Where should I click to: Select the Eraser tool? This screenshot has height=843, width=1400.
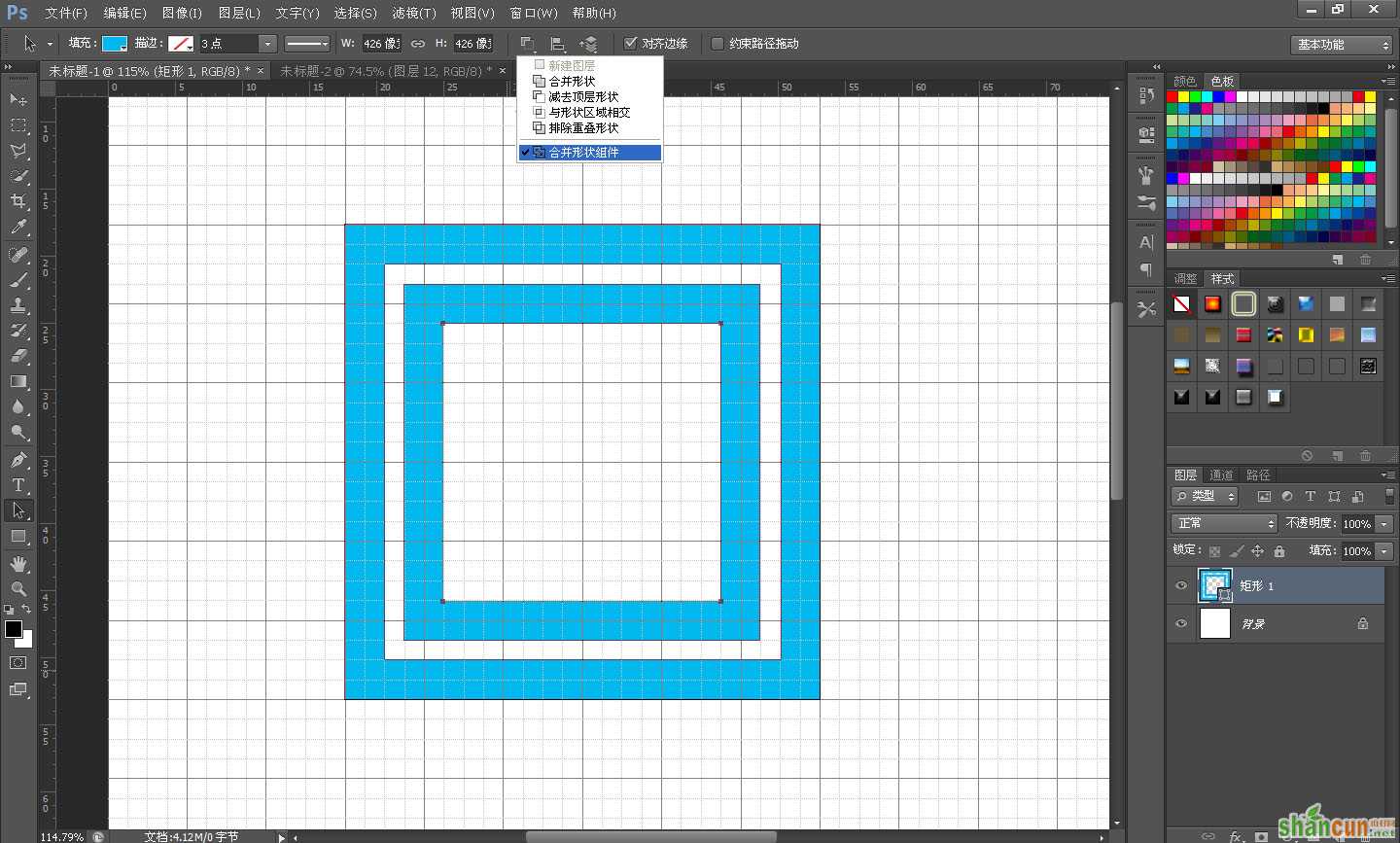click(18, 356)
